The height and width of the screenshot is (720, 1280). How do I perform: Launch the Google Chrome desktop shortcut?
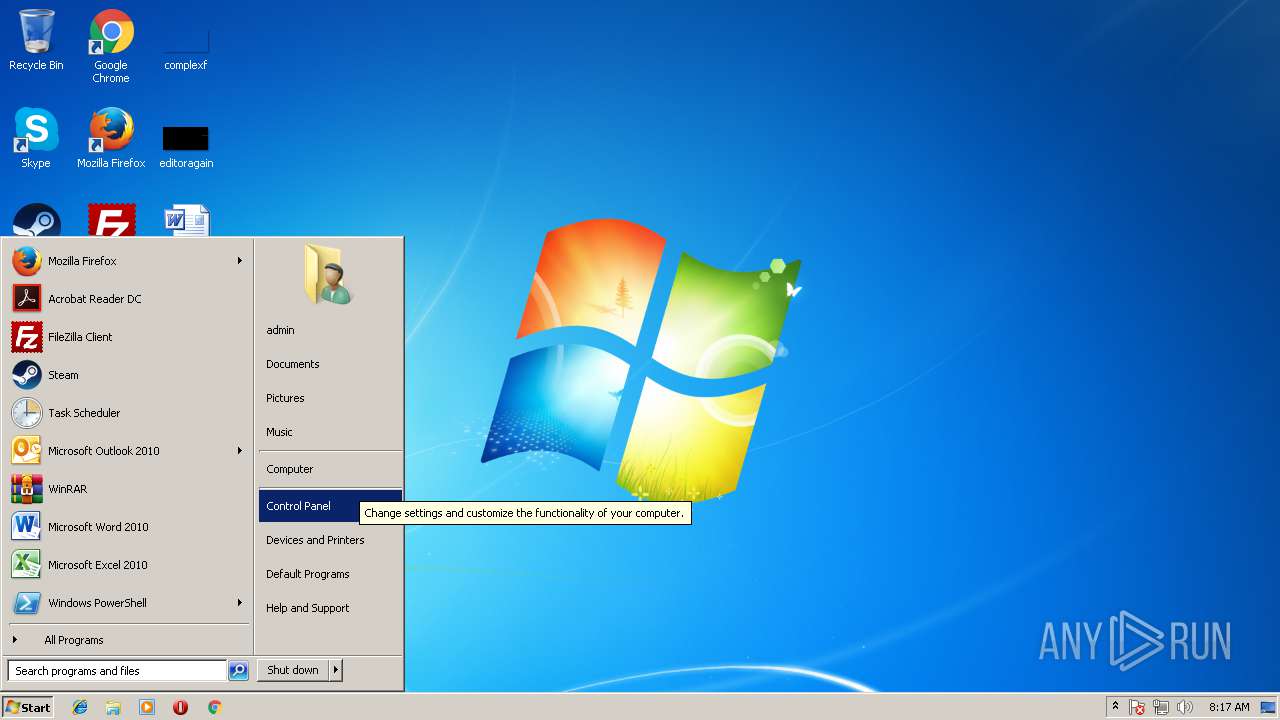pyautogui.click(x=111, y=46)
